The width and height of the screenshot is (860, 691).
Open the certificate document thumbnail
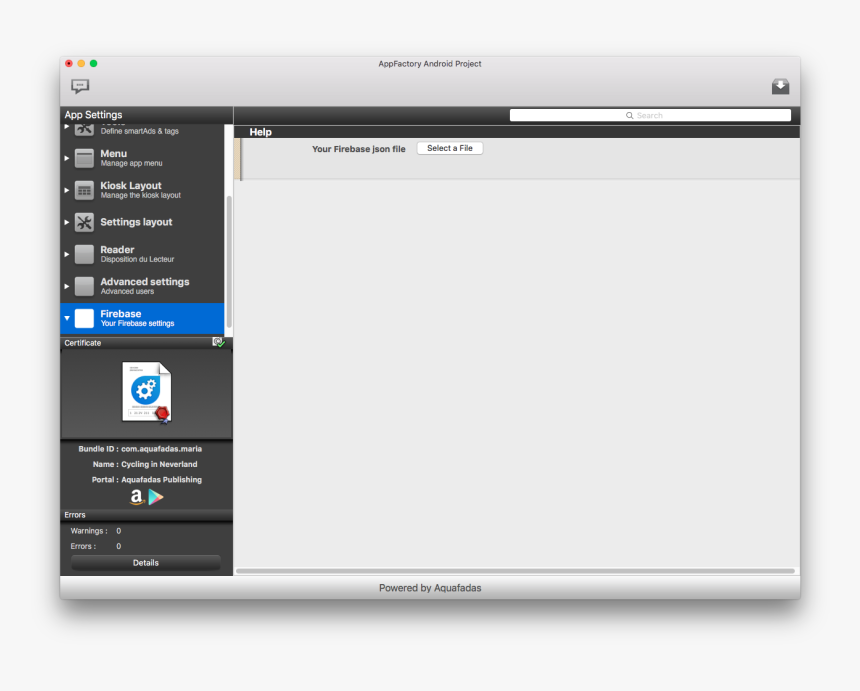[146, 392]
